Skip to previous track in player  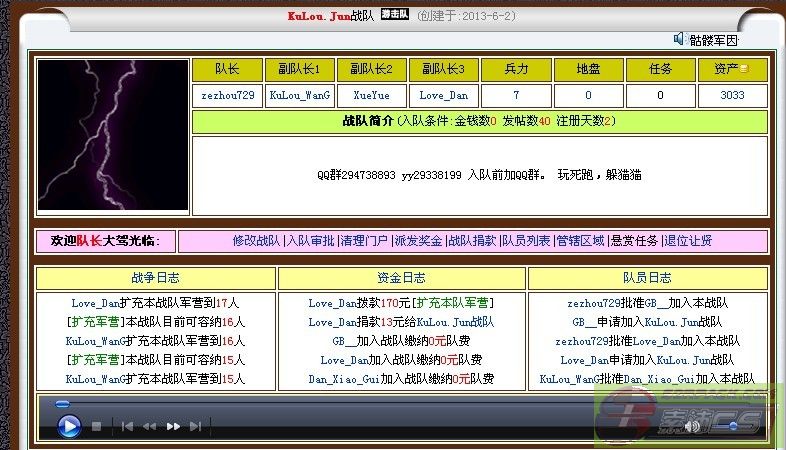pos(127,426)
